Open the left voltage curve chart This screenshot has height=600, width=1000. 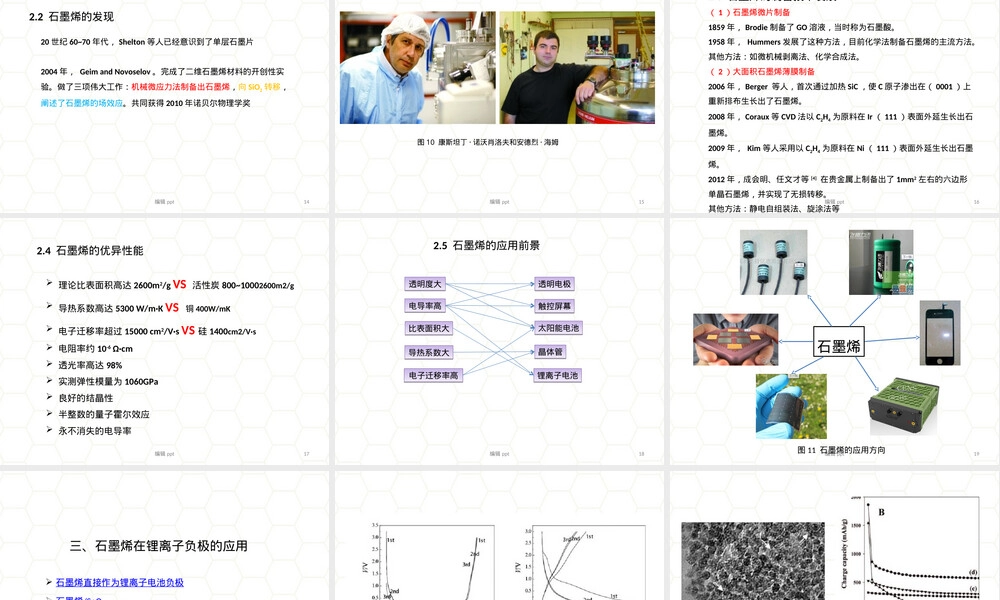429,561
